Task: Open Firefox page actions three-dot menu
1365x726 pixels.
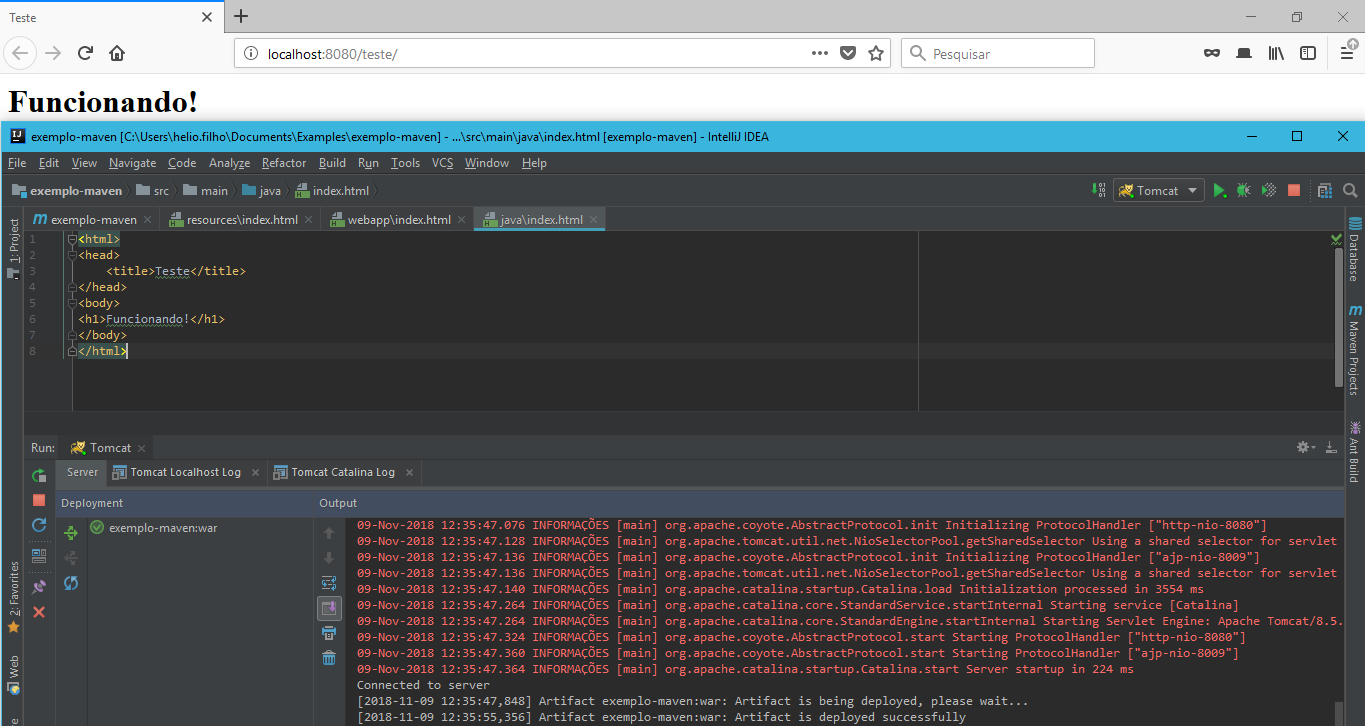Action: (820, 53)
